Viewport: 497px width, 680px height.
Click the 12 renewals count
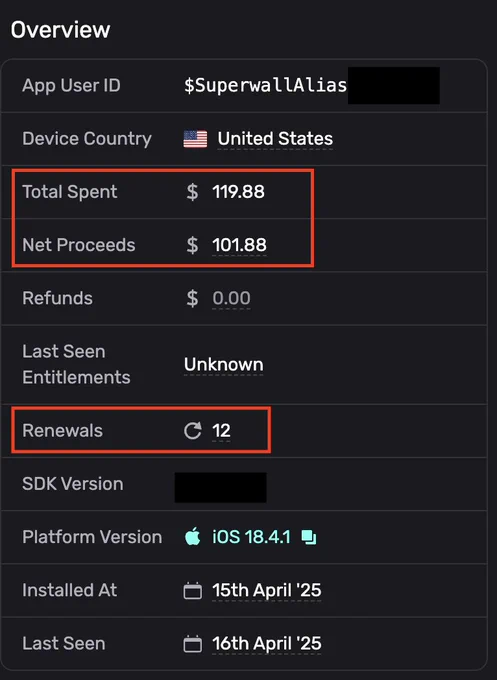click(221, 431)
